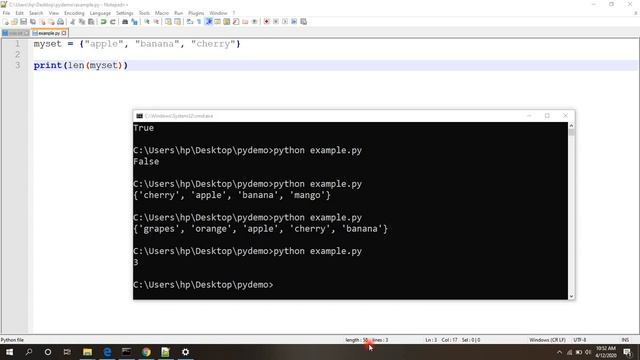This screenshot has width=640, height=360.
Task: Open Microsoft Edge from the taskbar
Action: 107,352
